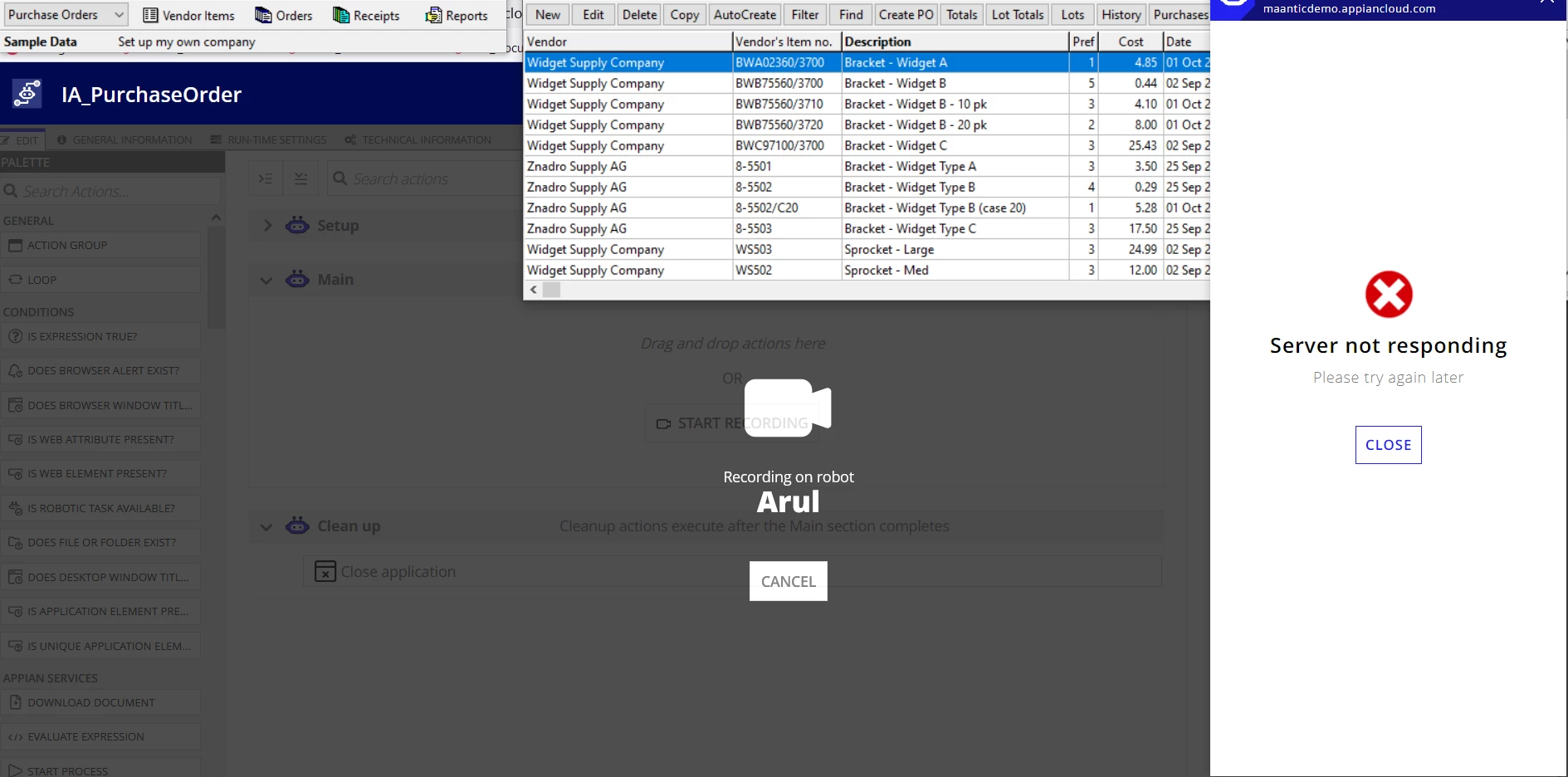This screenshot has width=1568, height=777.
Task: Select item BWB75560/3710 cell
Action: (787, 104)
